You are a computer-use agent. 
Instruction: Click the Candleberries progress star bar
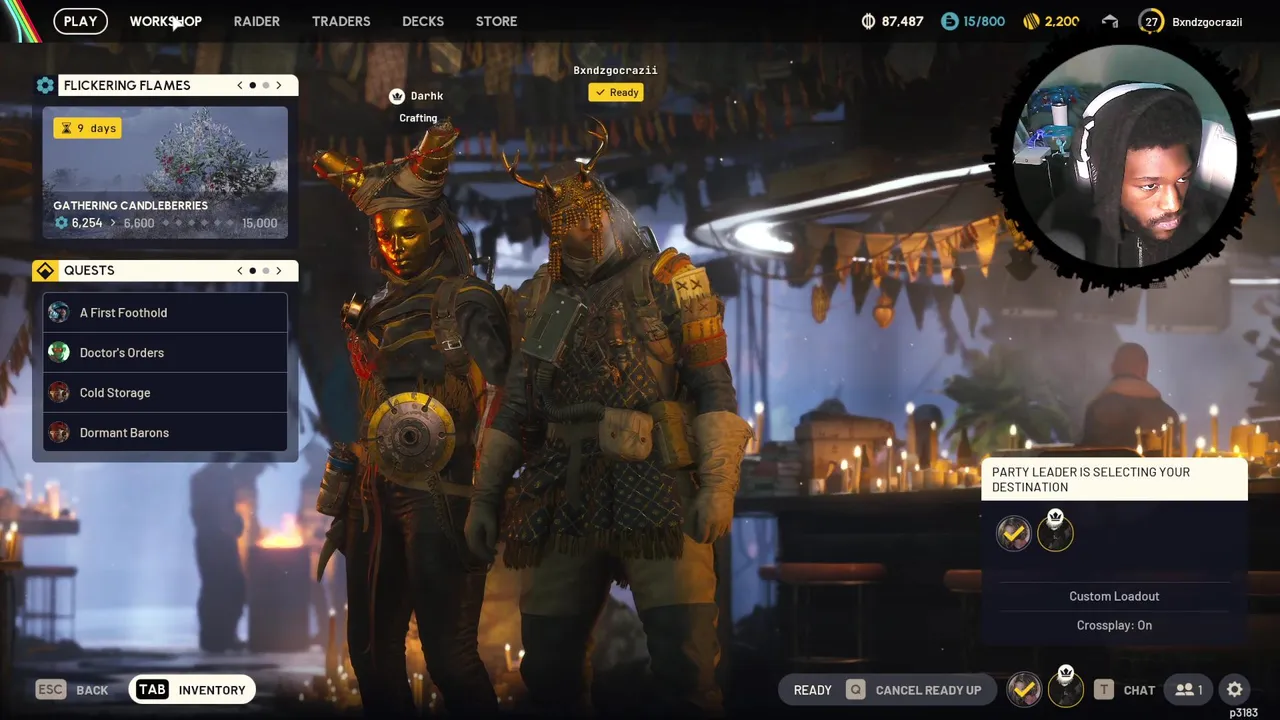pos(198,223)
